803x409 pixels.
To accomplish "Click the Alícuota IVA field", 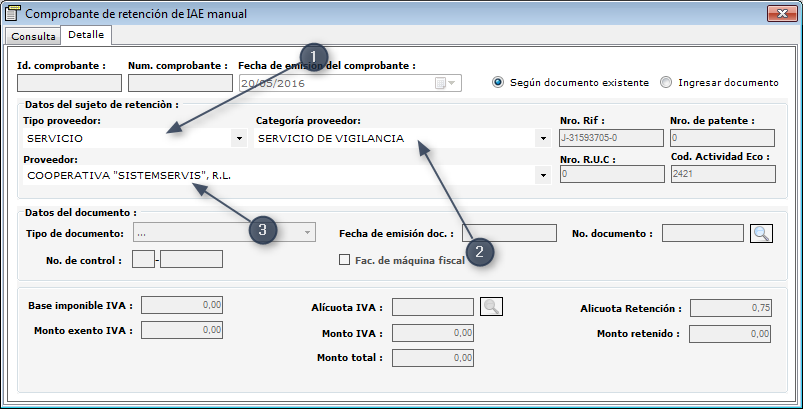I will click(x=433, y=307).
